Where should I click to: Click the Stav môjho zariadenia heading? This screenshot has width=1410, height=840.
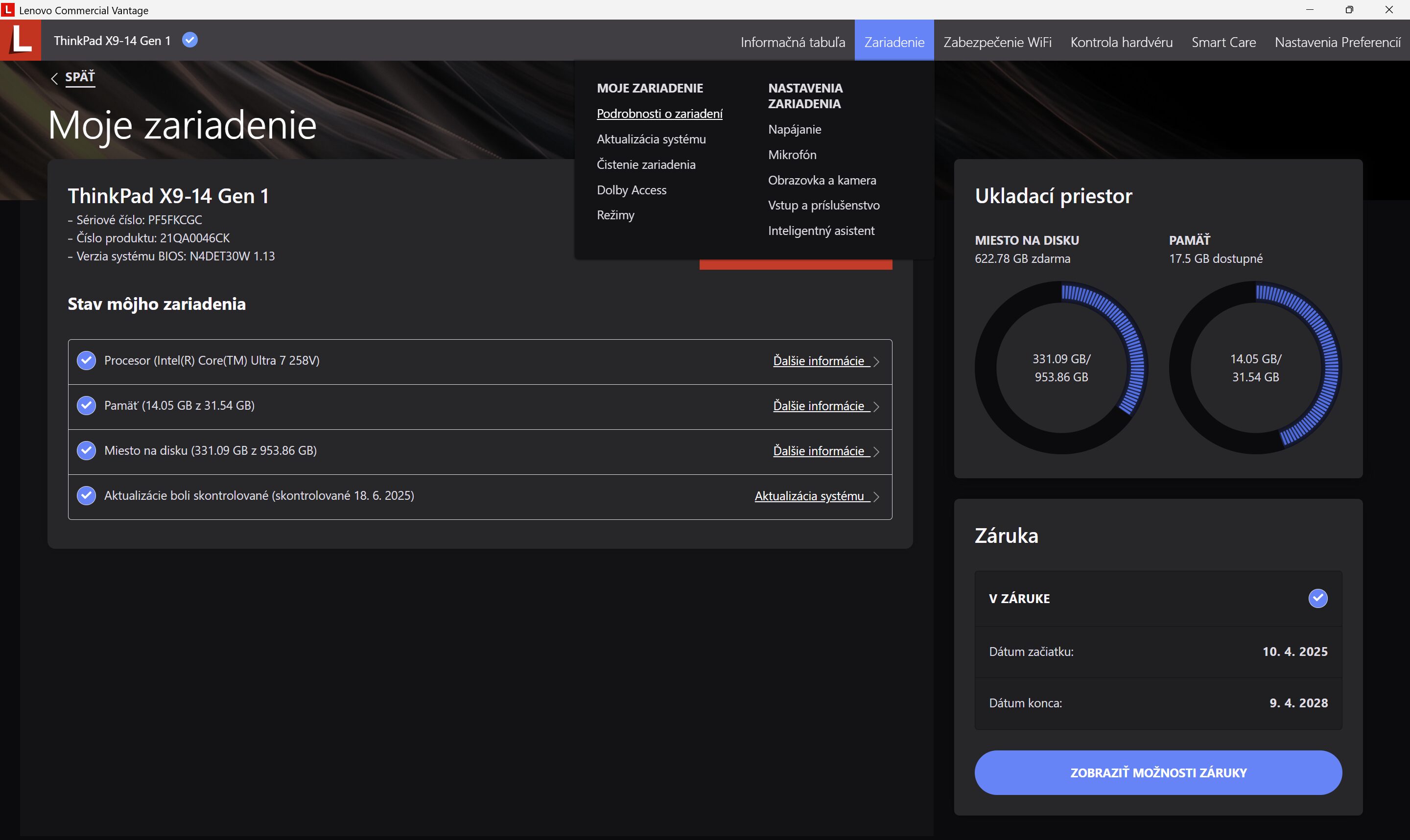coord(157,304)
